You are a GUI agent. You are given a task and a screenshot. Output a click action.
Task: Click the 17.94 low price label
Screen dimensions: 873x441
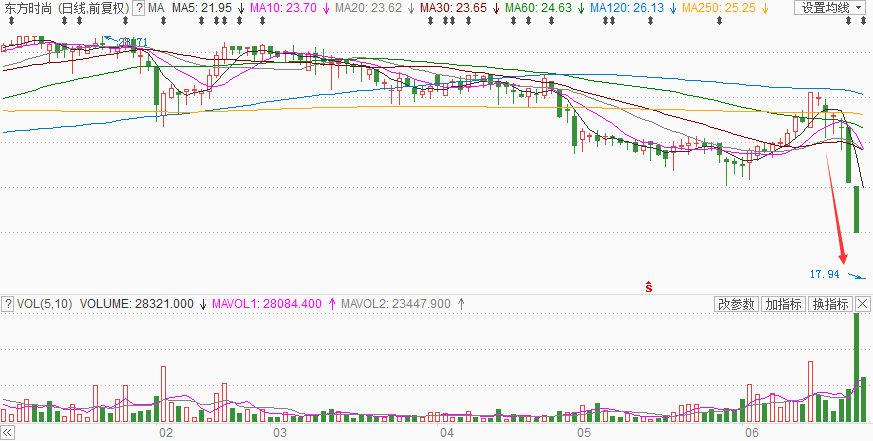(x=825, y=274)
